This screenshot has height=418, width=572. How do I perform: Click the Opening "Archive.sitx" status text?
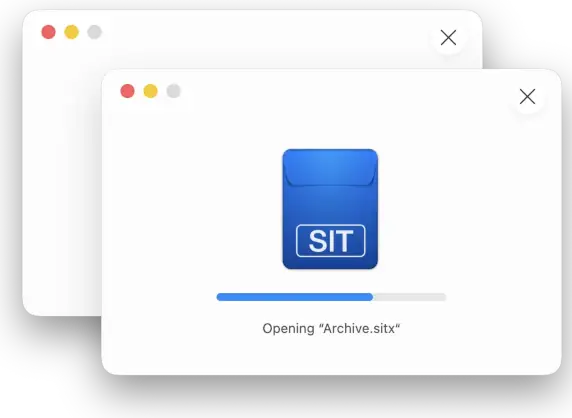click(x=331, y=328)
